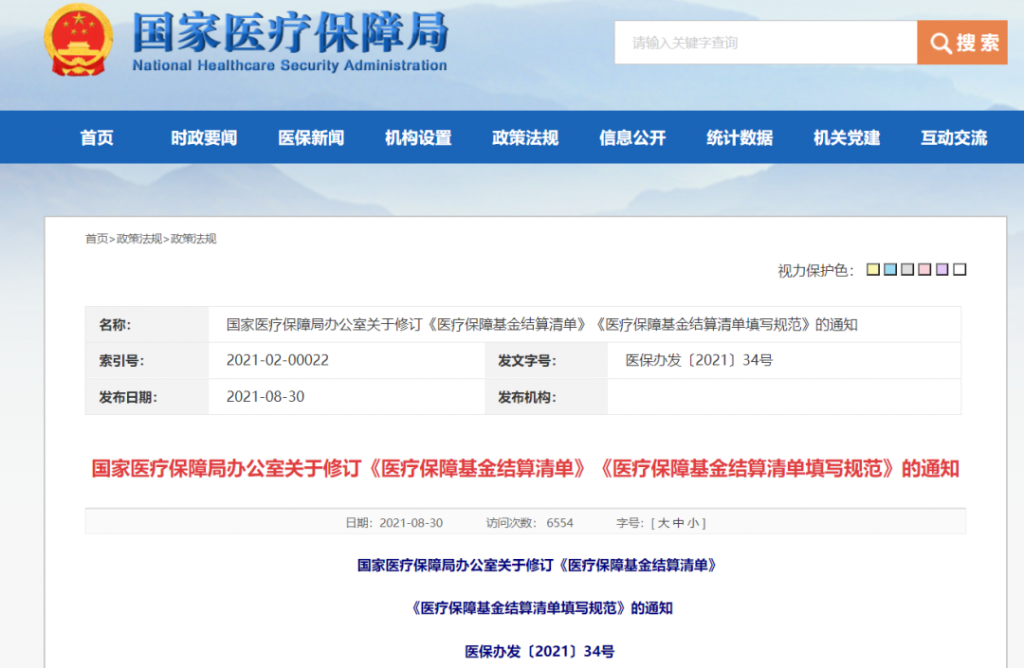Select the gray eye-protection color swatch

[907, 269]
